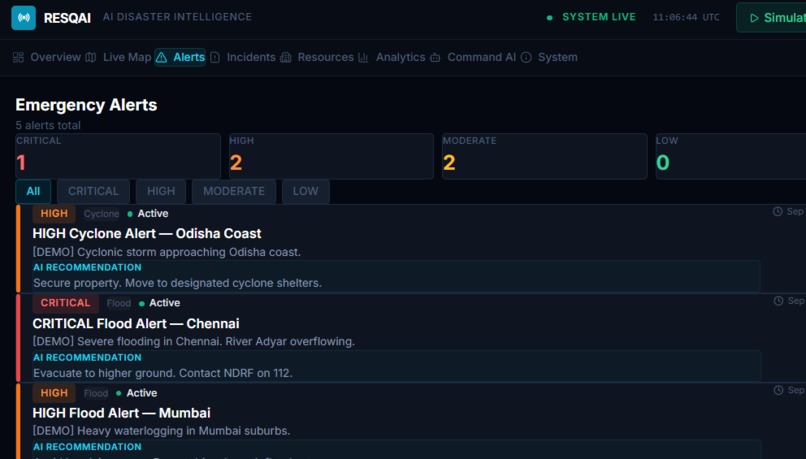806x459 pixels.
Task: Click the CRITICAL count summary card
Action: [x=118, y=156]
